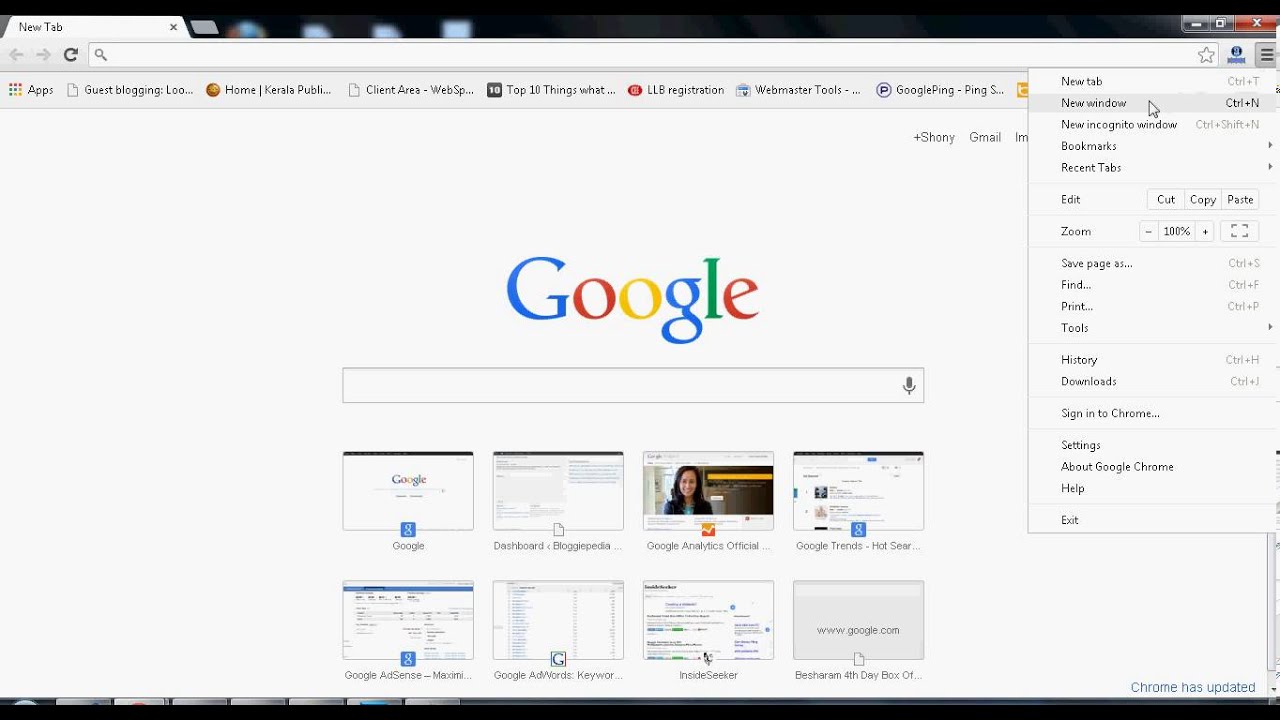Screen dimensions: 1280x720
Task: Click the Google logo
Action: click(632, 299)
